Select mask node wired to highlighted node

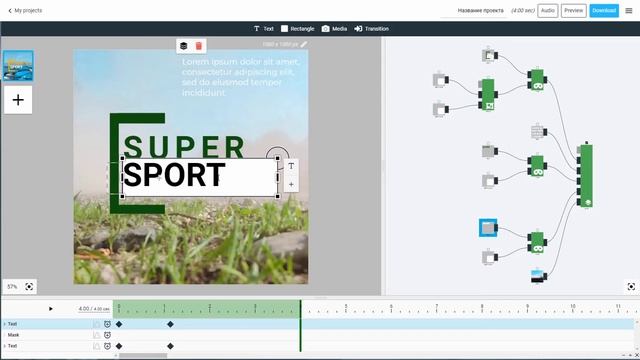click(489, 257)
